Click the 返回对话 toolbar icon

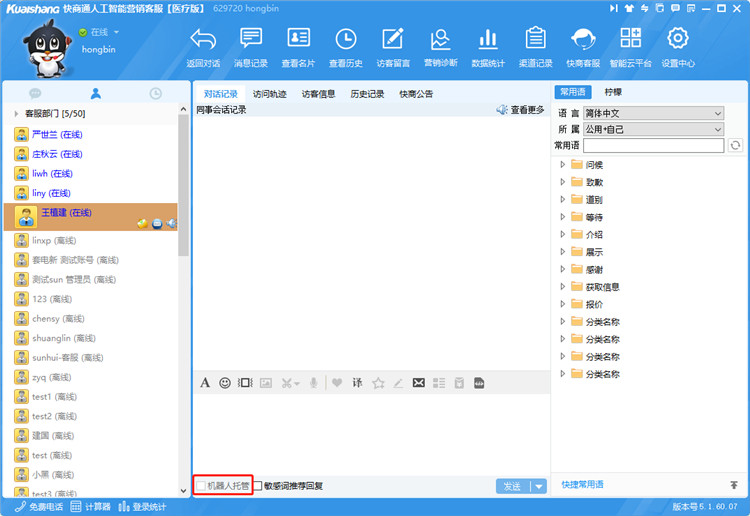[x=203, y=46]
